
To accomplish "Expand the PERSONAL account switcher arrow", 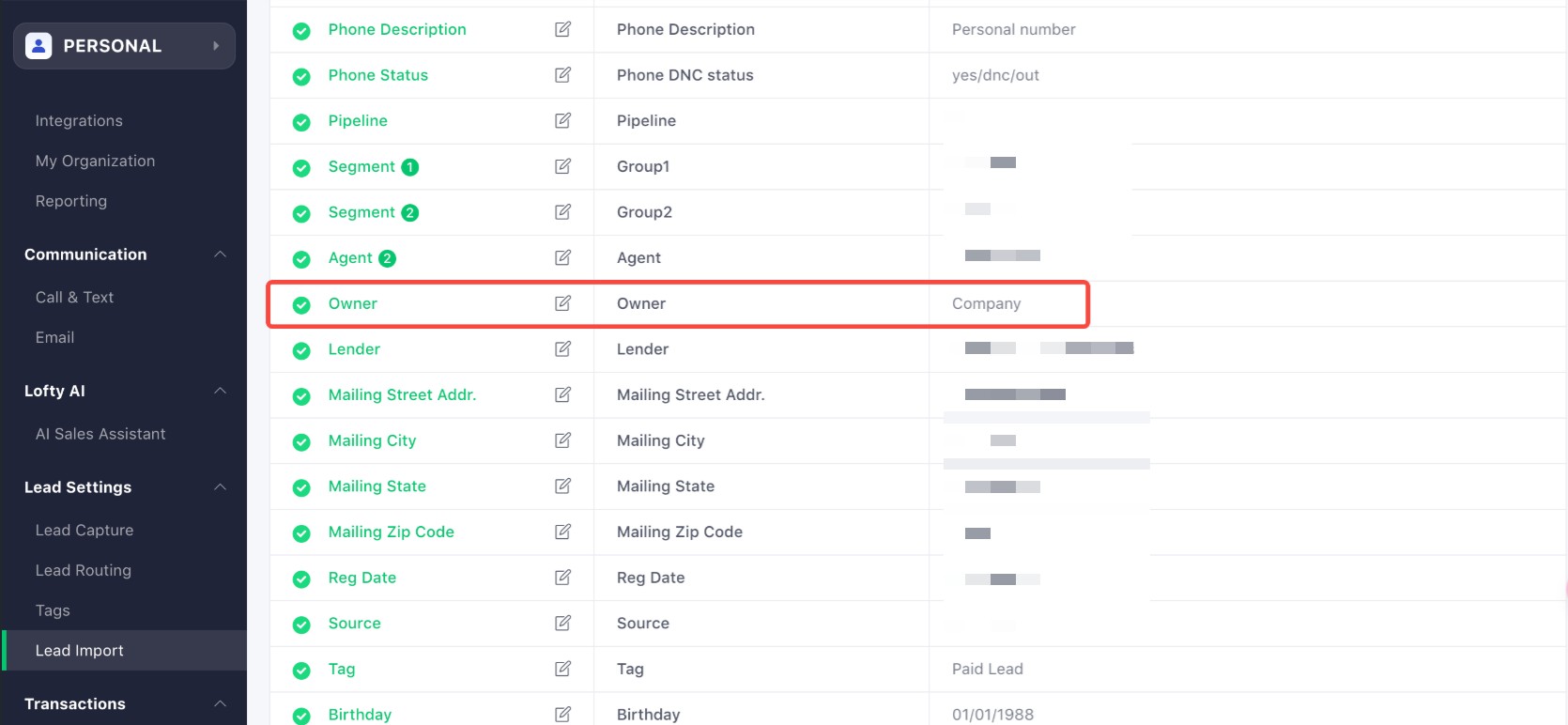I will (216, 46).
